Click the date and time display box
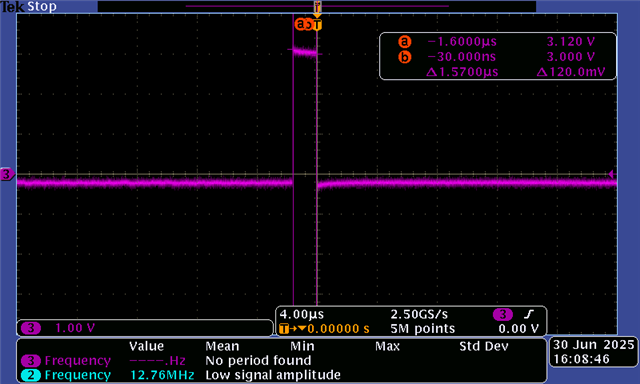The image size is (640, 384). tap(593, 352)
